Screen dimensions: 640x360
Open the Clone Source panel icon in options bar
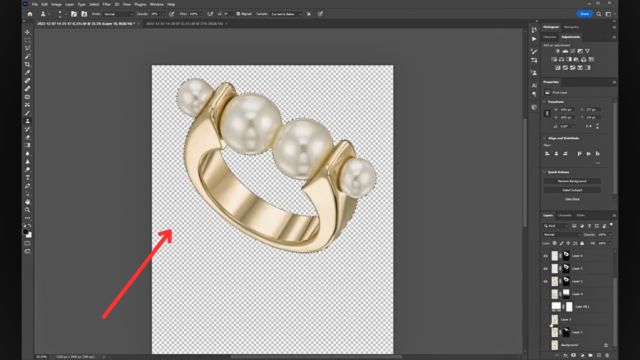[x=84, y=14]
